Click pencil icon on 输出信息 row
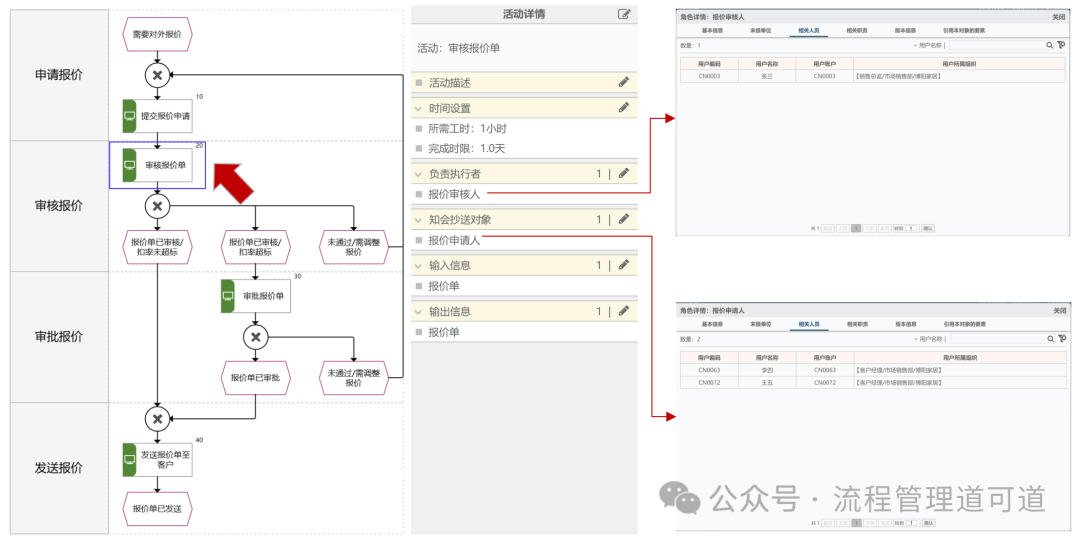Screen dimensions: 1080x542 (624, 311)
